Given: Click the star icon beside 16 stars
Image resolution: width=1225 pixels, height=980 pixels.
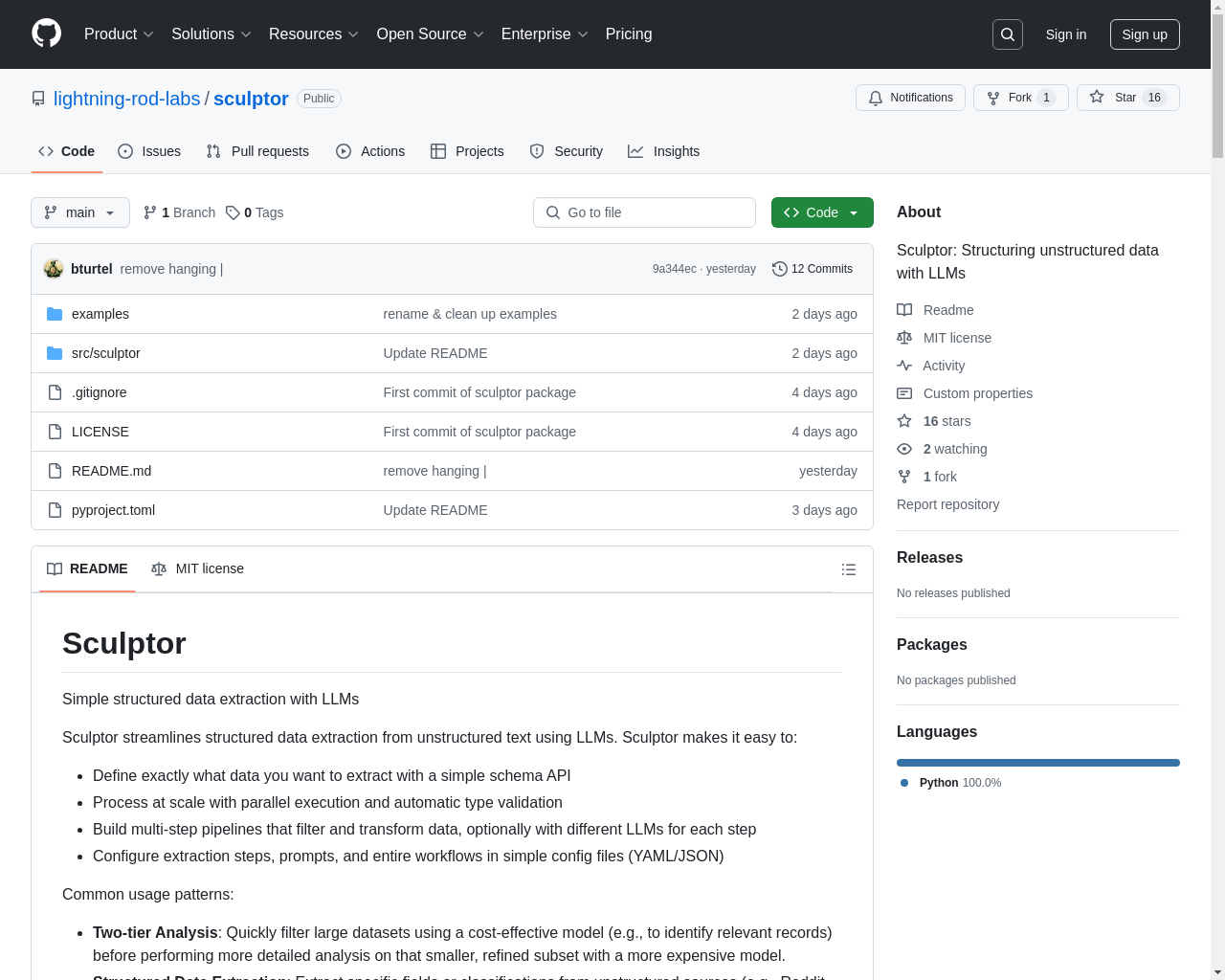Looking at the screenshot, I should (x=904, y=421).
